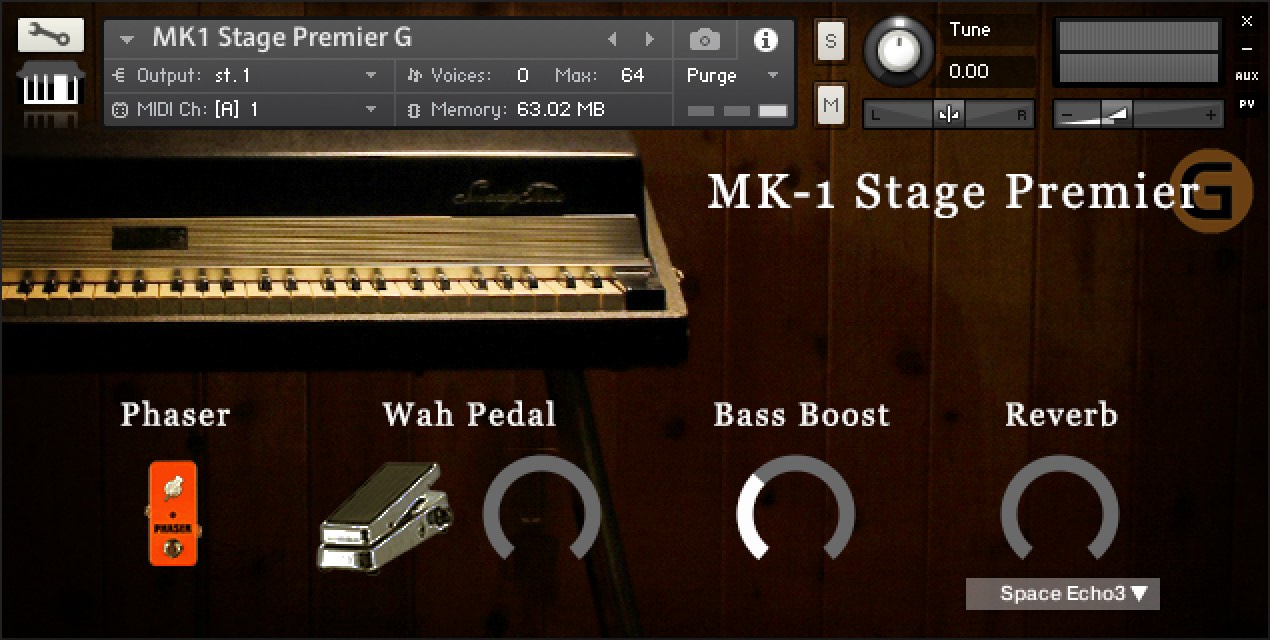Click the orange Phaser pedal

[173, 513]
